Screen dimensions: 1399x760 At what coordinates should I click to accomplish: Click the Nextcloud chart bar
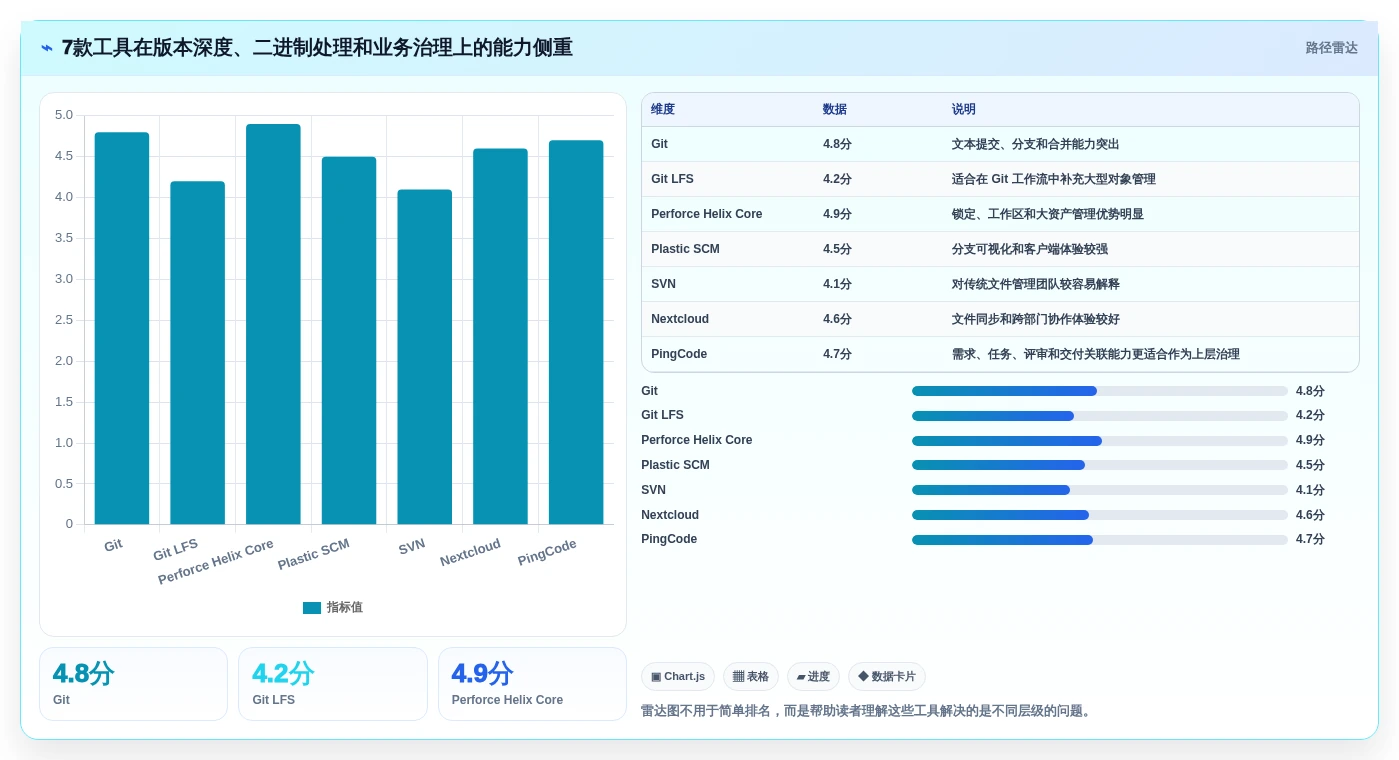point(500,336)
